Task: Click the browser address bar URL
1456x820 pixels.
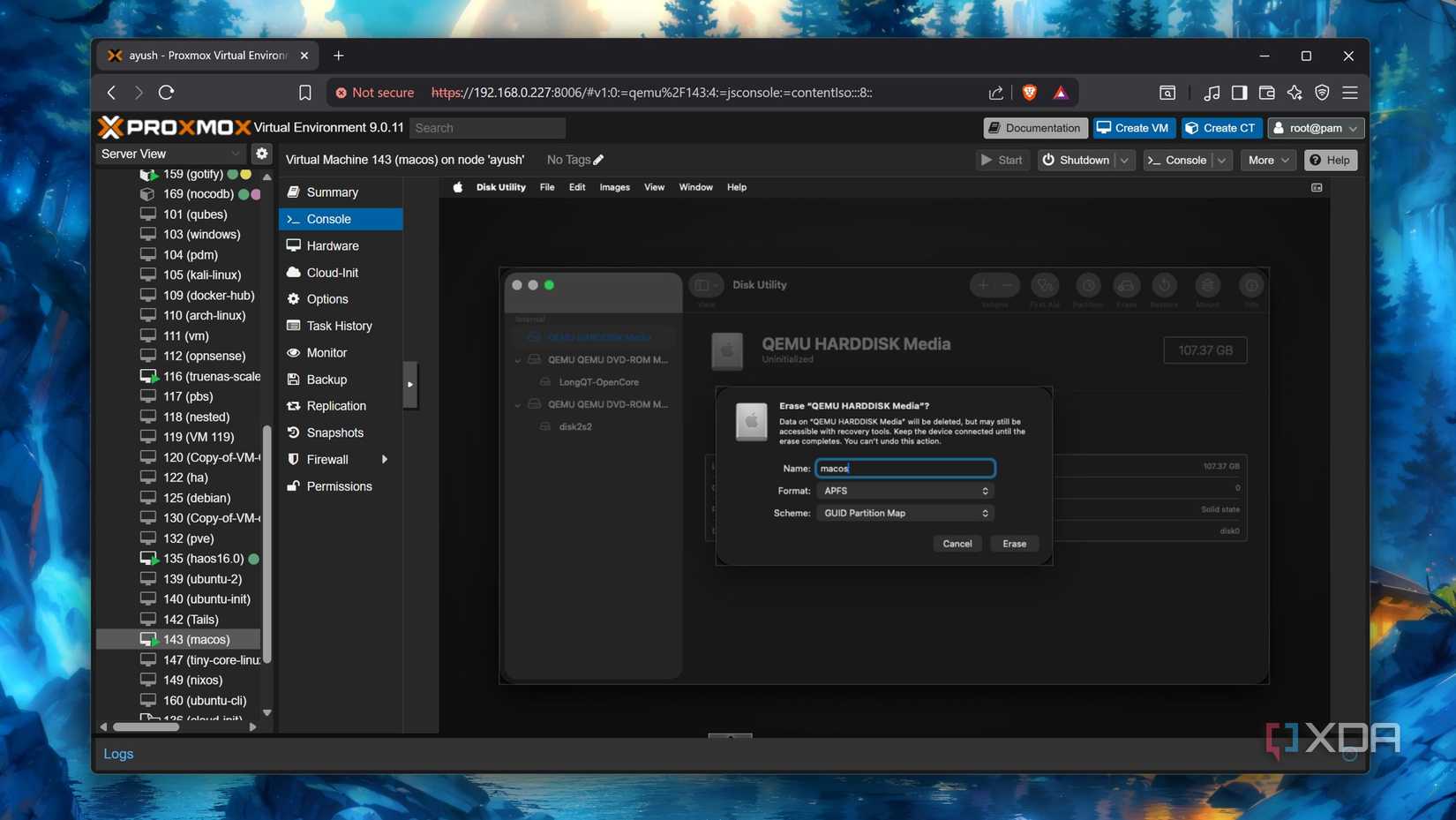Action: 651,93
